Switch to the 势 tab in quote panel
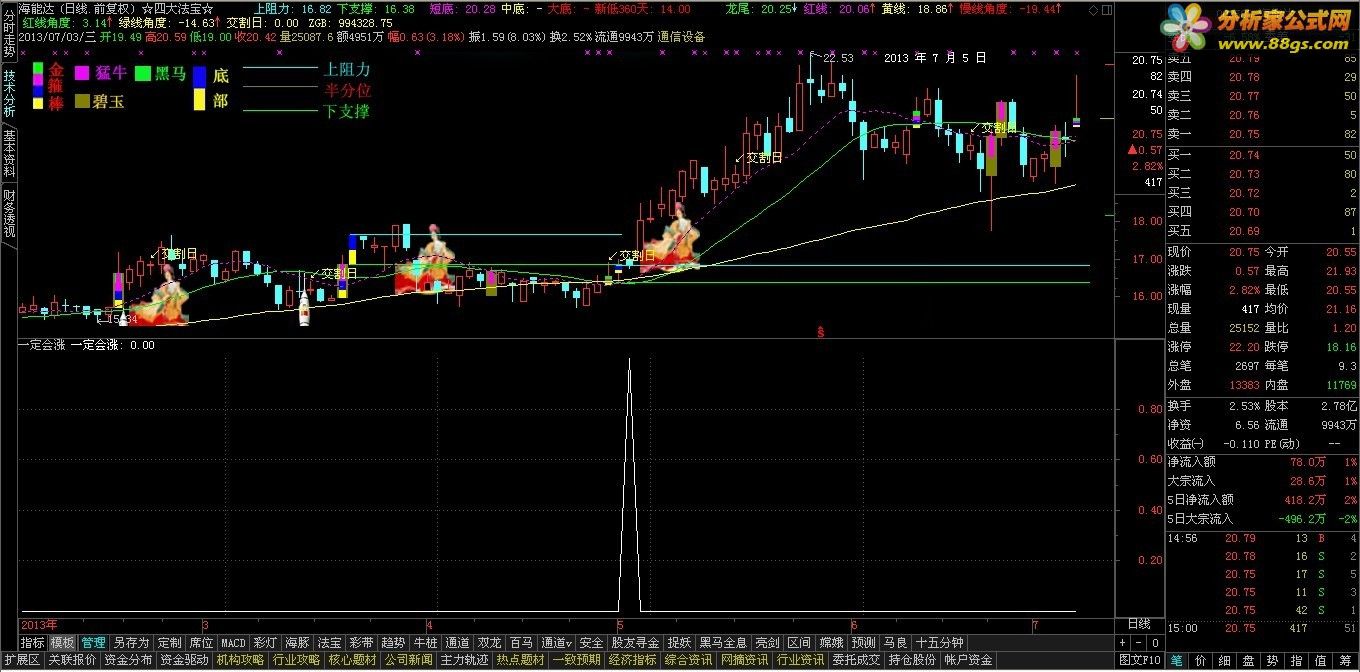Viewport: 1360px width, 672px height. click(x=1272, y=660)
